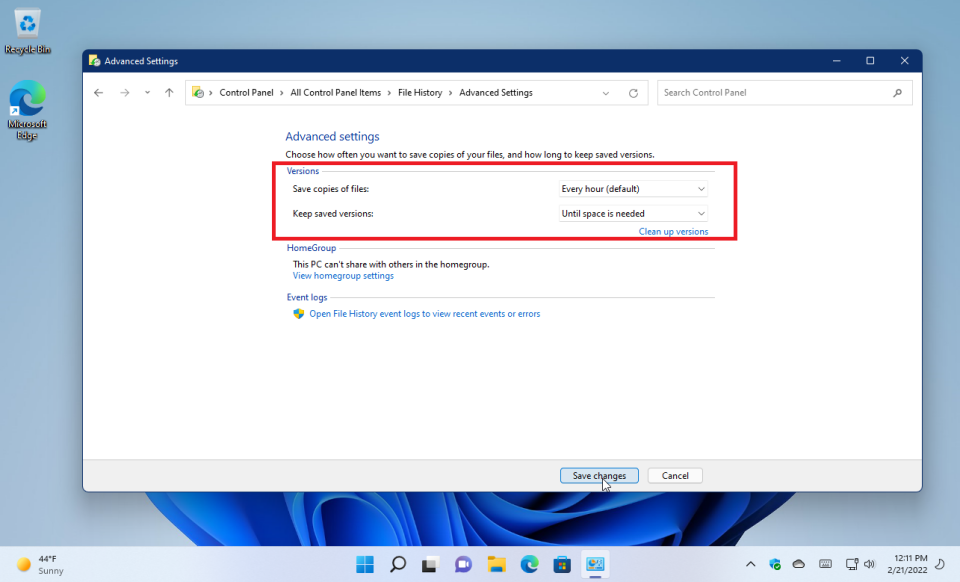Viewport: 960px width, 582px height.
Task: Open Task View from the taskbar
Action: tap(429, 564)
